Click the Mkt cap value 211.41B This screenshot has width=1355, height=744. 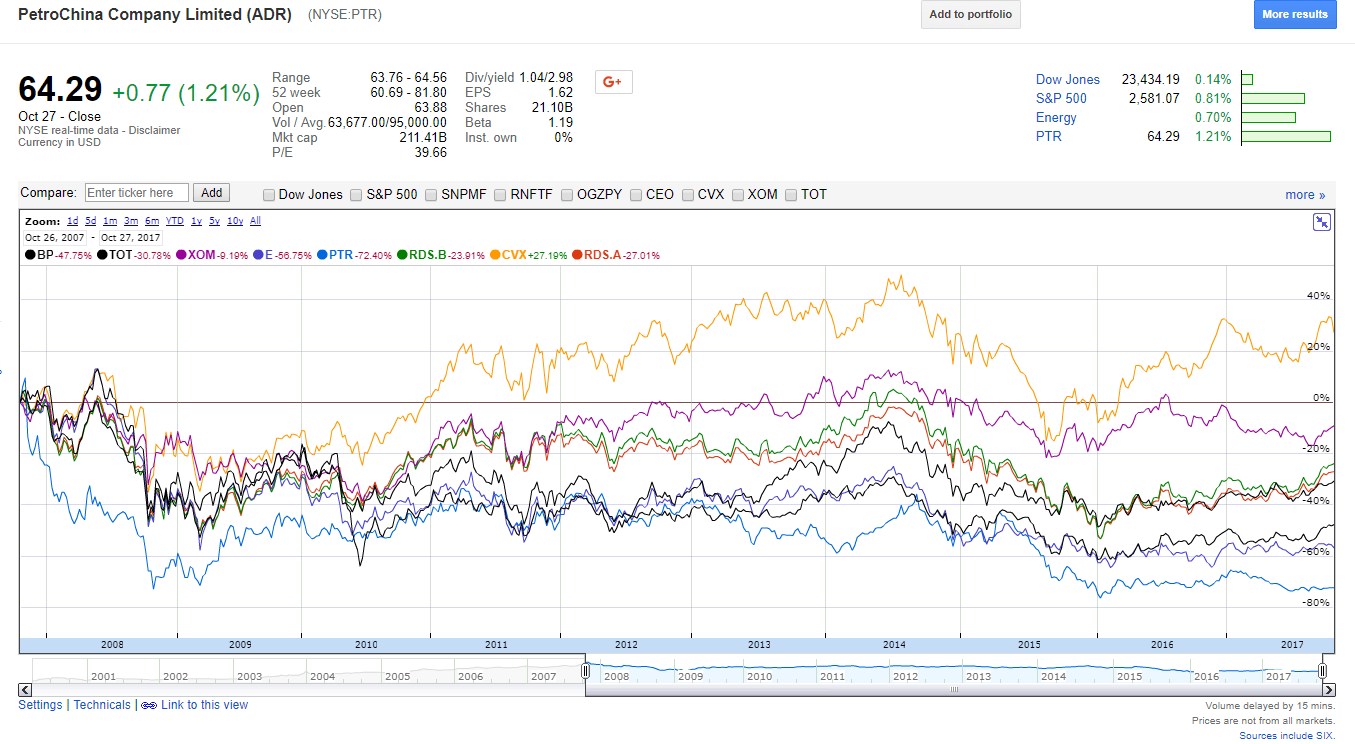pos(423,138)
